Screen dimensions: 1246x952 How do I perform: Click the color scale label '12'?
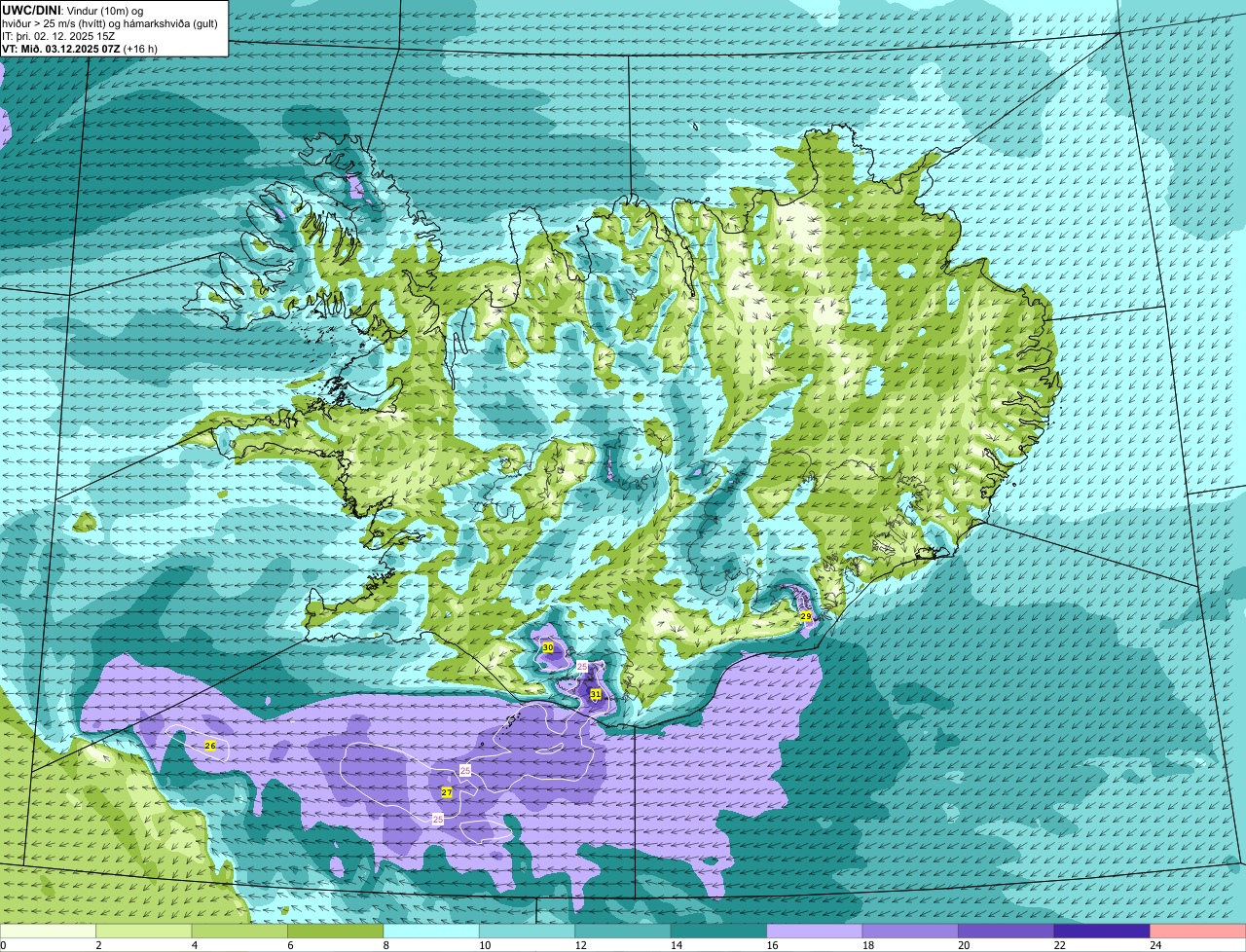(580, 945)
